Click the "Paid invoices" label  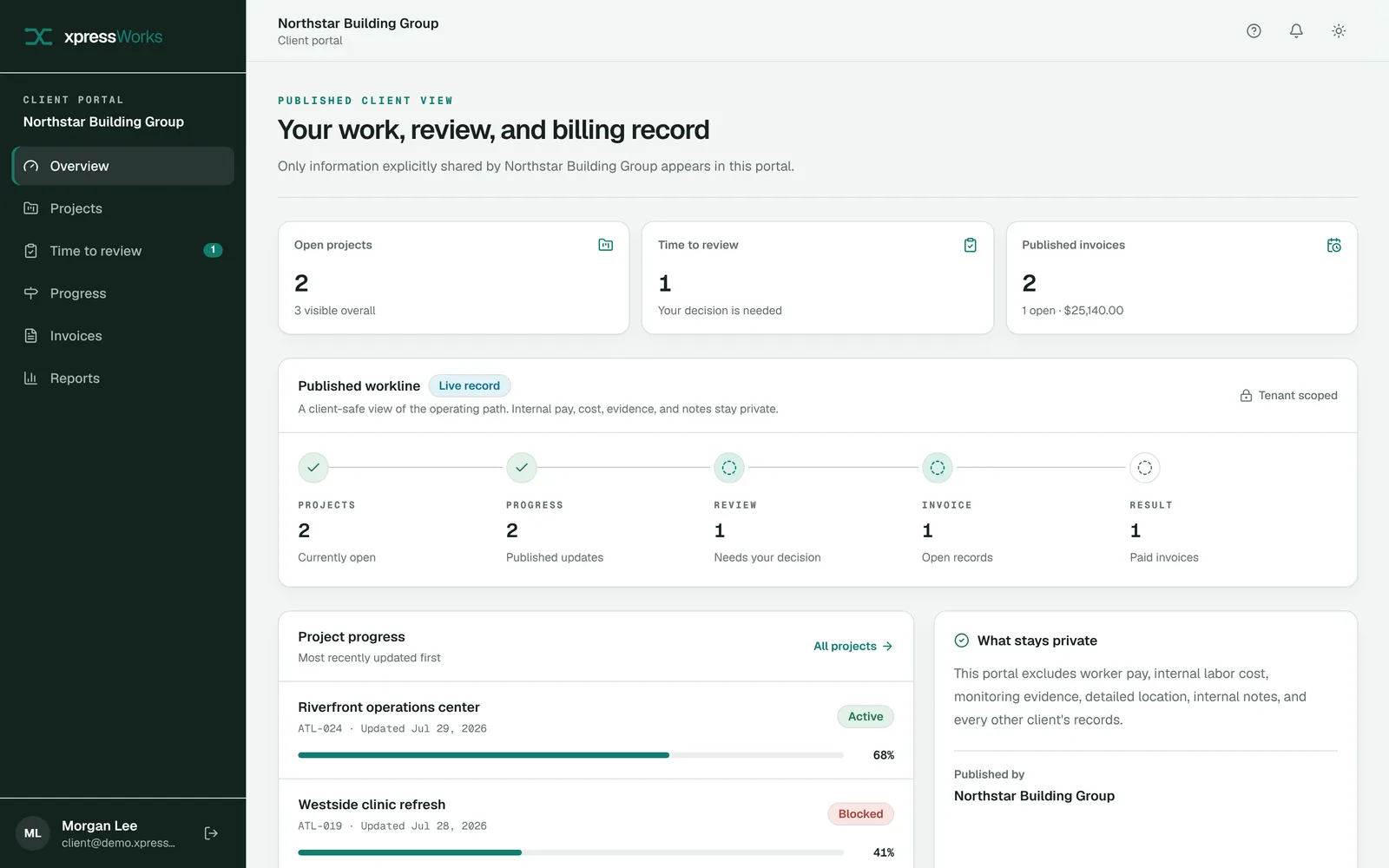(x=1164, y=557)
